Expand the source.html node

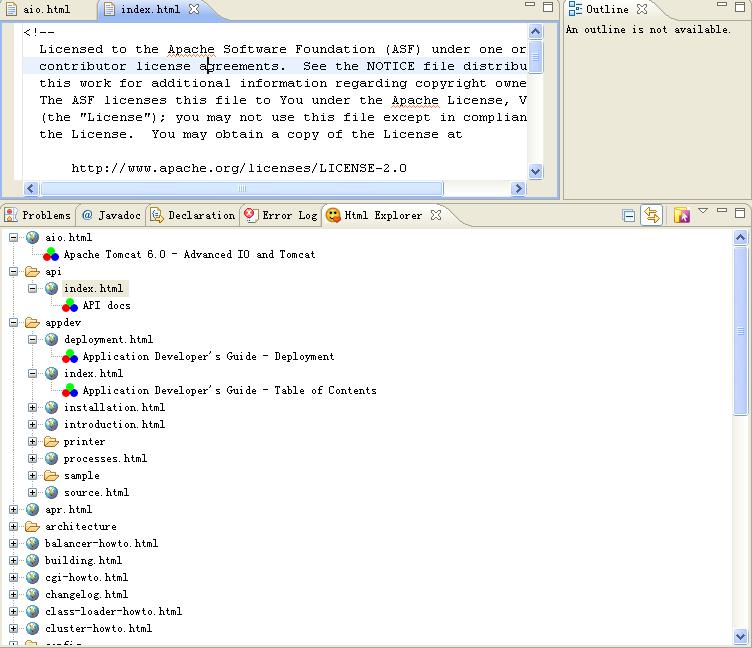[x=32, y=492]
